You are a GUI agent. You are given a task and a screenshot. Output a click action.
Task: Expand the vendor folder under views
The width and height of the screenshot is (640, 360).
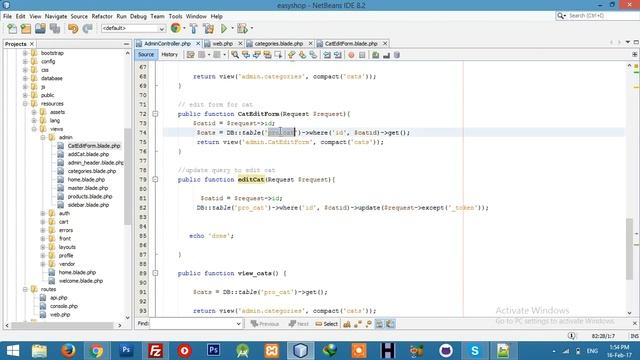click(43, 264)
